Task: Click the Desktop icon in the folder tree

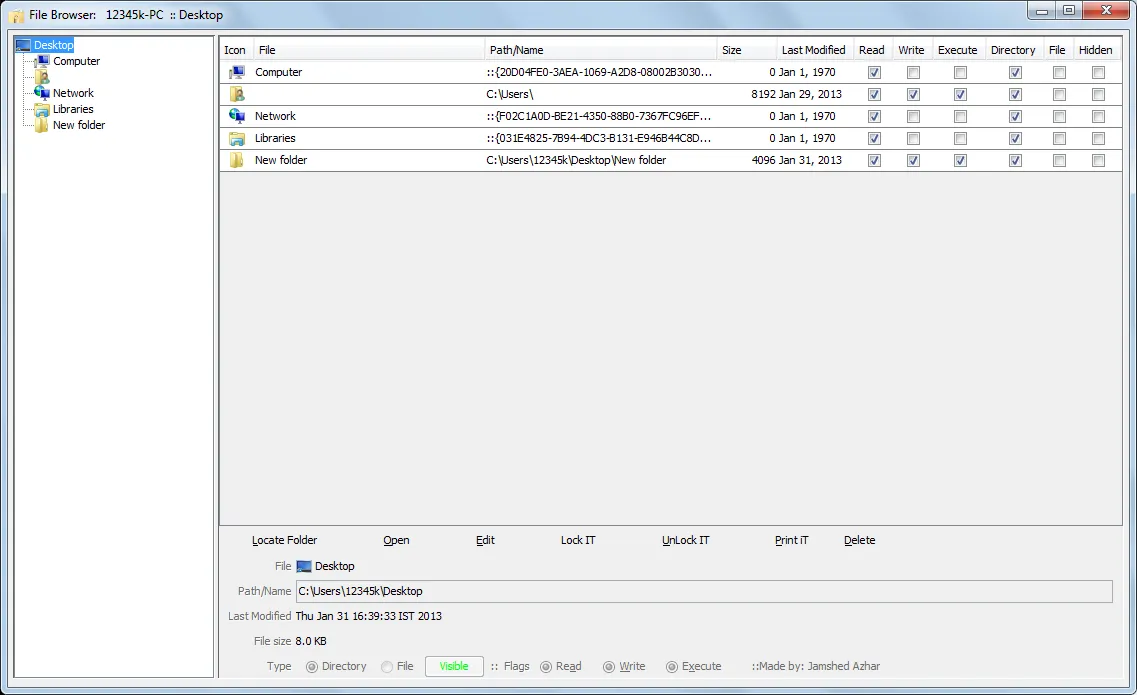Action: point(23,45)
